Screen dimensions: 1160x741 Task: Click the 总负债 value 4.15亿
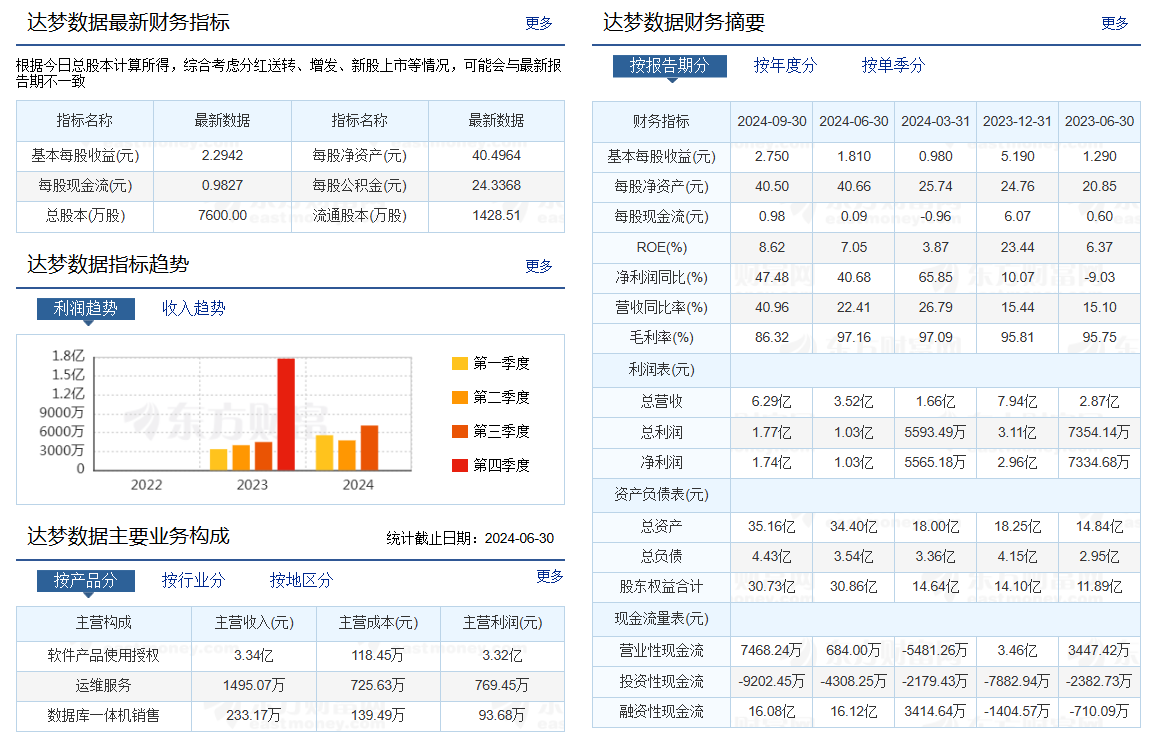pos(1017,556)
